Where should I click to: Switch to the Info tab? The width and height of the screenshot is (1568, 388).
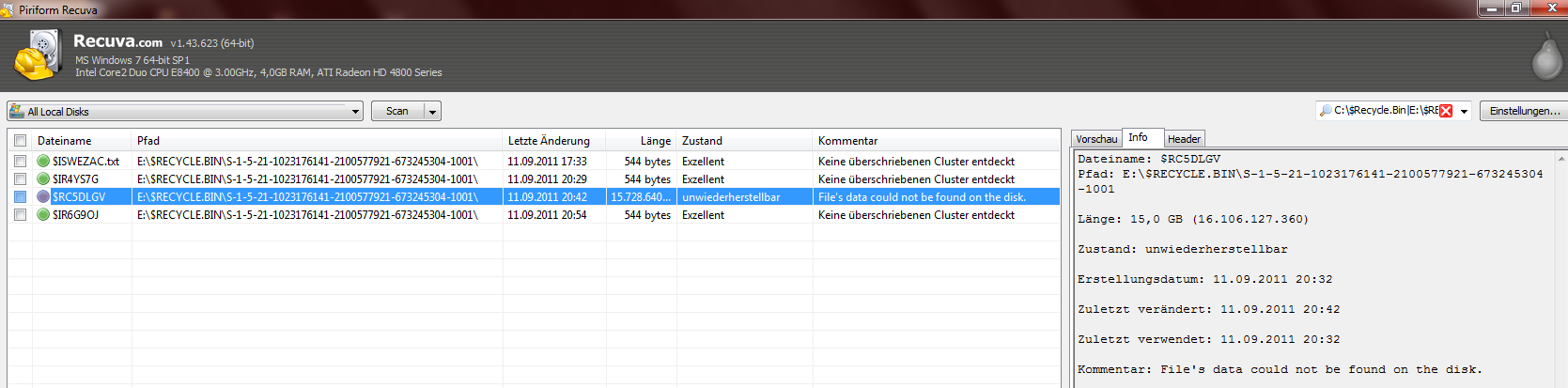1142,137
